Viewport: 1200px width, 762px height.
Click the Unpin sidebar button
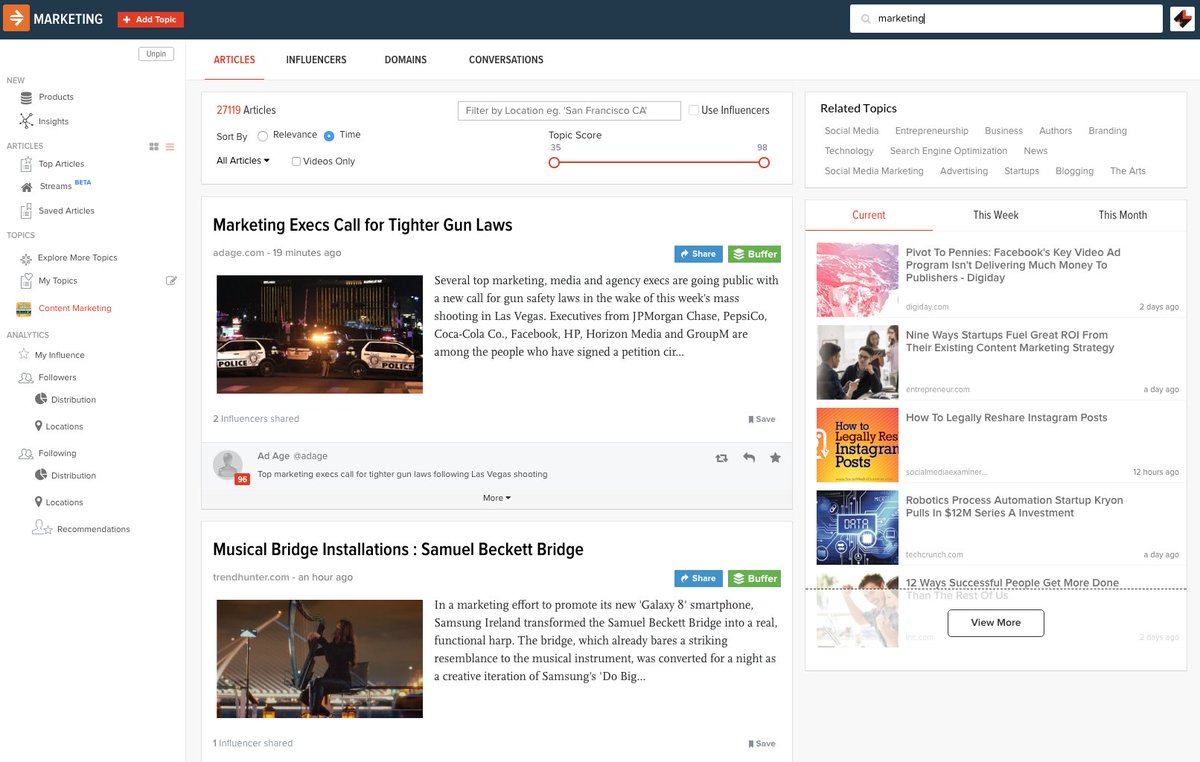click(156, 54)
